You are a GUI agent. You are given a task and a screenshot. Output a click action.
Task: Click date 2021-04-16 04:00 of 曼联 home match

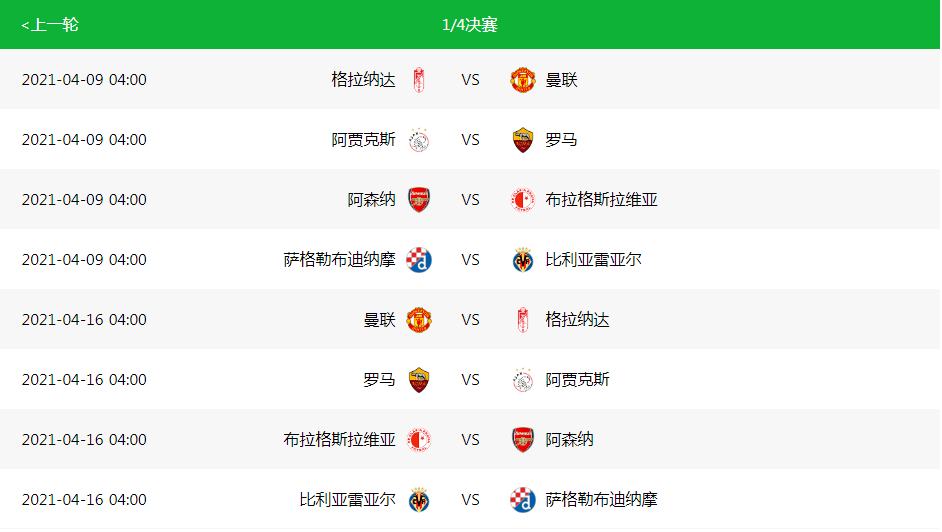(84, 319)
